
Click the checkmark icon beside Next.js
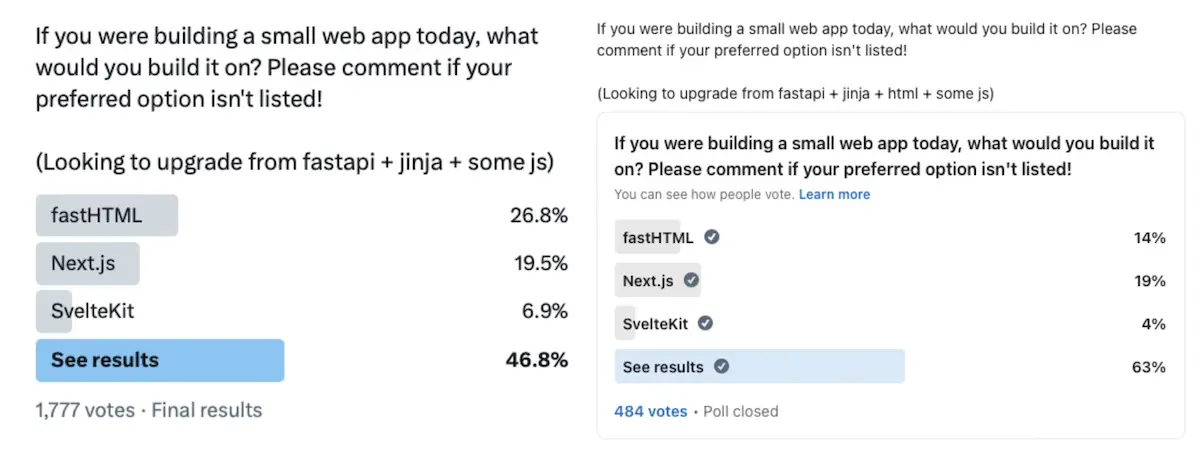[x=691, y=280]
